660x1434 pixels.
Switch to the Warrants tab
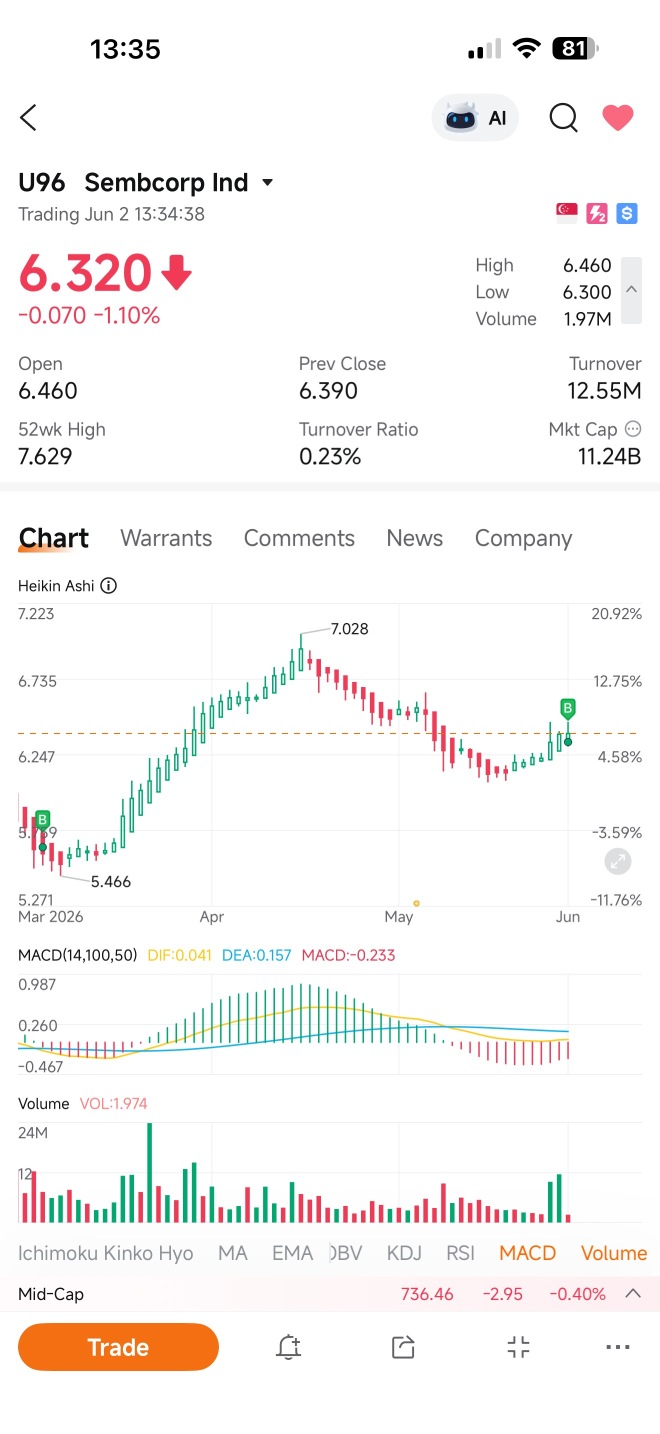(x=166, y=538)
